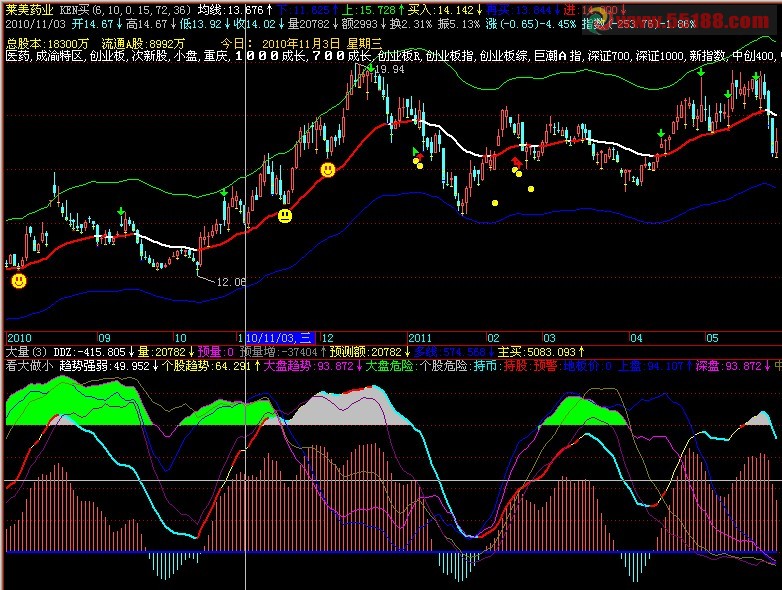
Task: Click the green down arrow near month 04
Action: tap(660, 133)
